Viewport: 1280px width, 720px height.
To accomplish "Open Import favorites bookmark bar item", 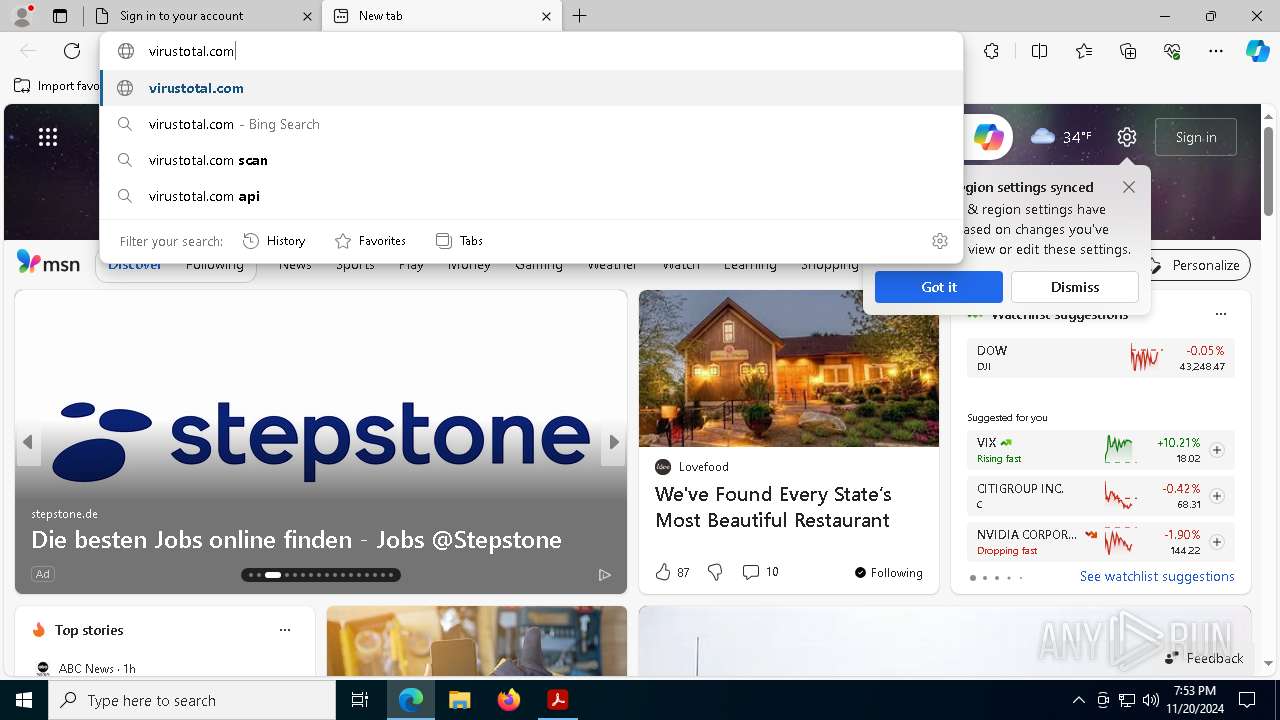I will pyautogui.click(x=57, y=86).
